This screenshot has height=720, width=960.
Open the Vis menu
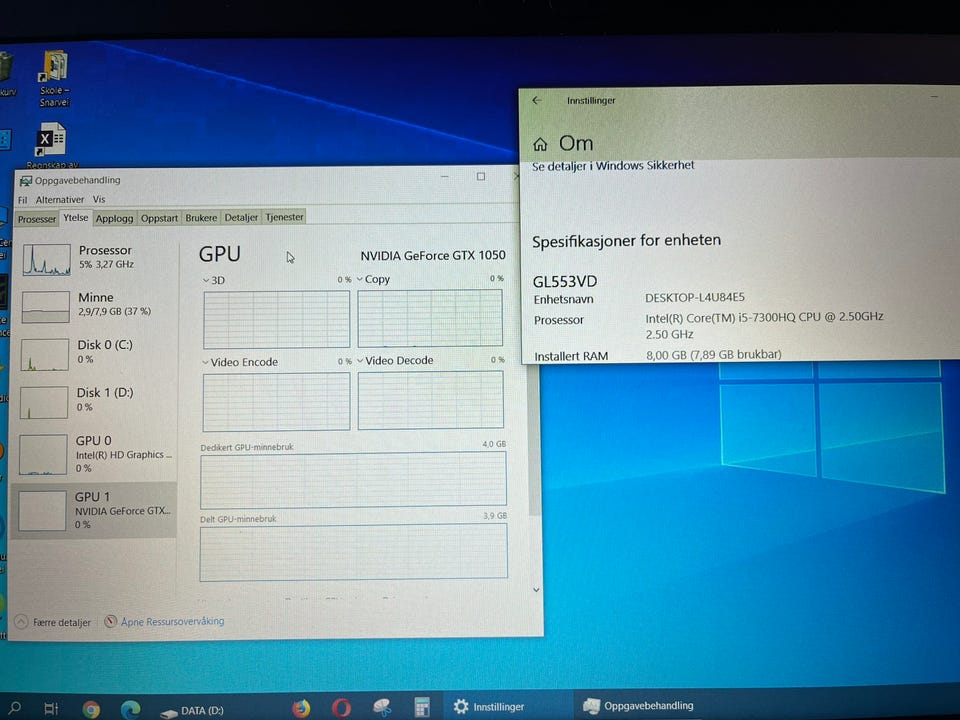pos(99,200)
